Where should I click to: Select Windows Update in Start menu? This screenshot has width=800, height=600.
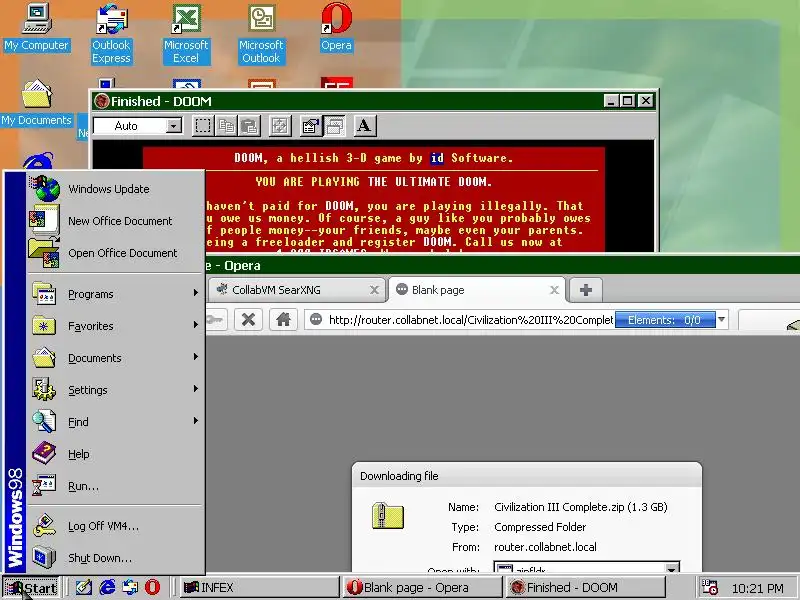coord(116,189)
